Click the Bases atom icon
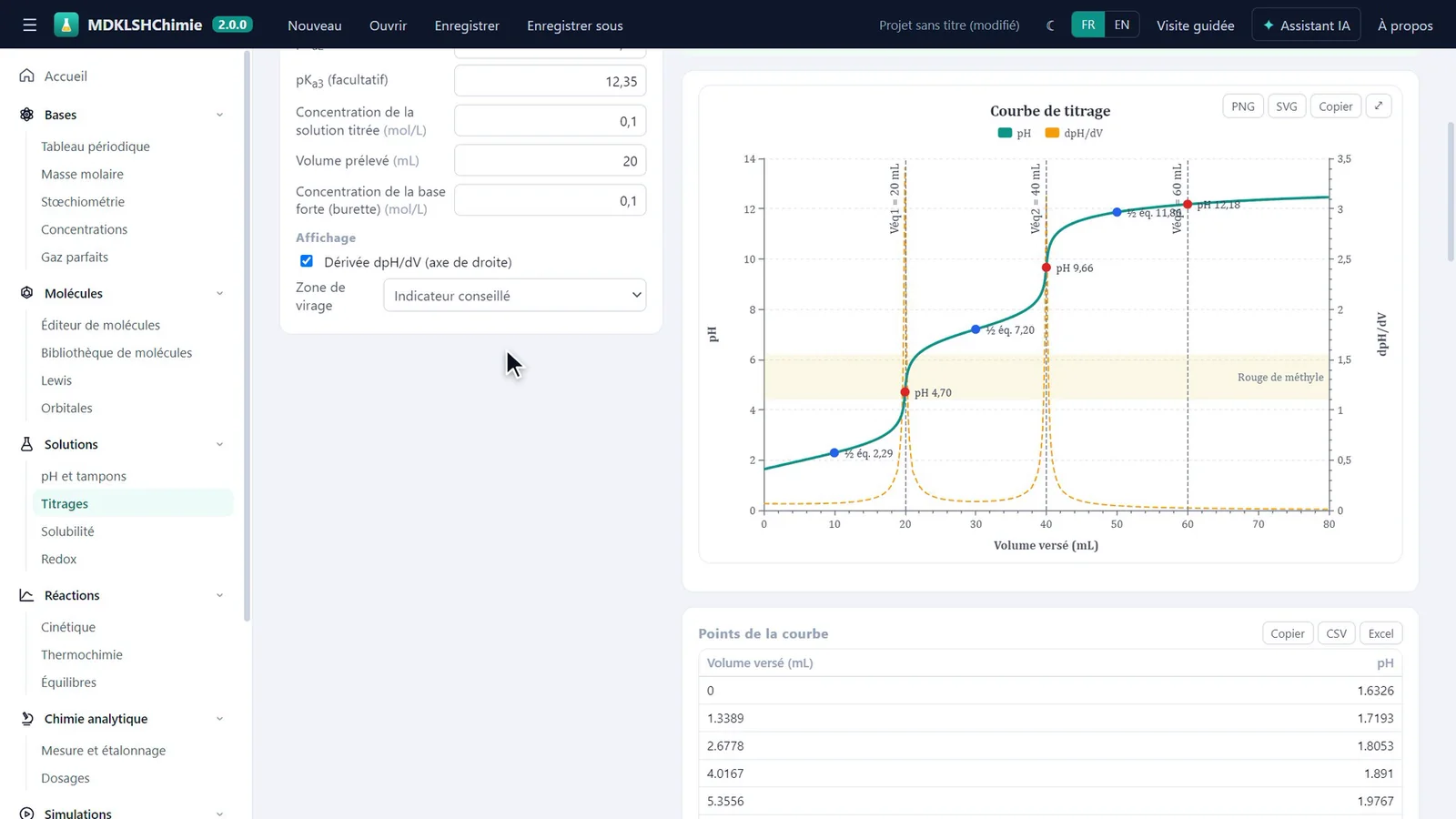Screen dimensions: 1456x819 [x=26, y=115]
